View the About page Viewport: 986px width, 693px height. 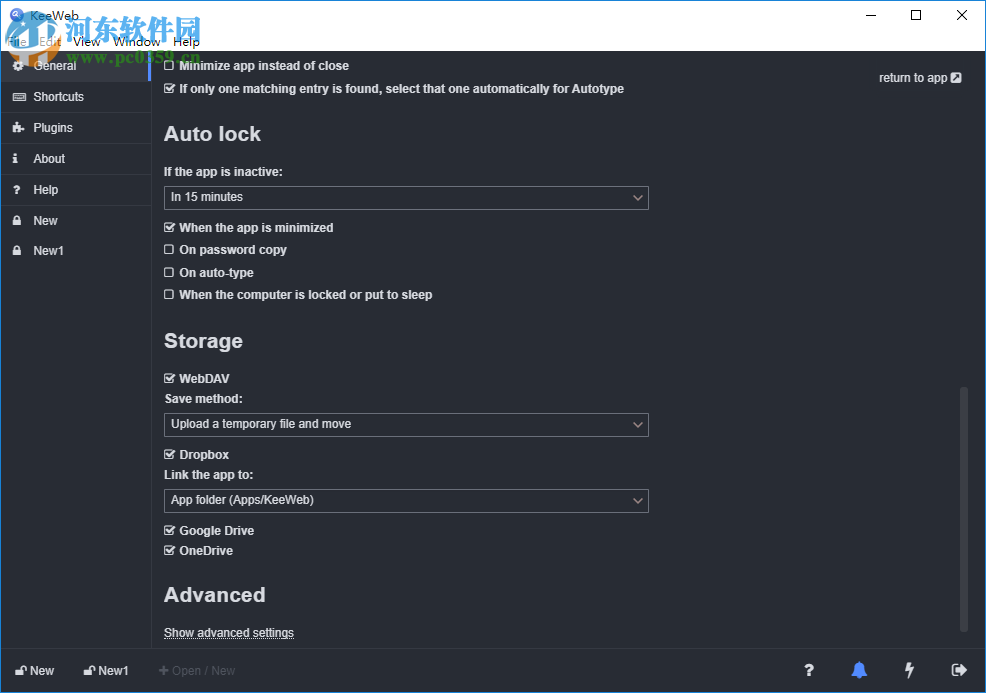(x=49, y=158)
